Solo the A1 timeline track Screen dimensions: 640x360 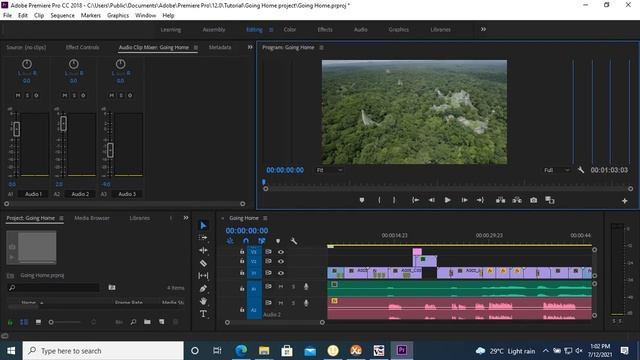tap(293, 287)
